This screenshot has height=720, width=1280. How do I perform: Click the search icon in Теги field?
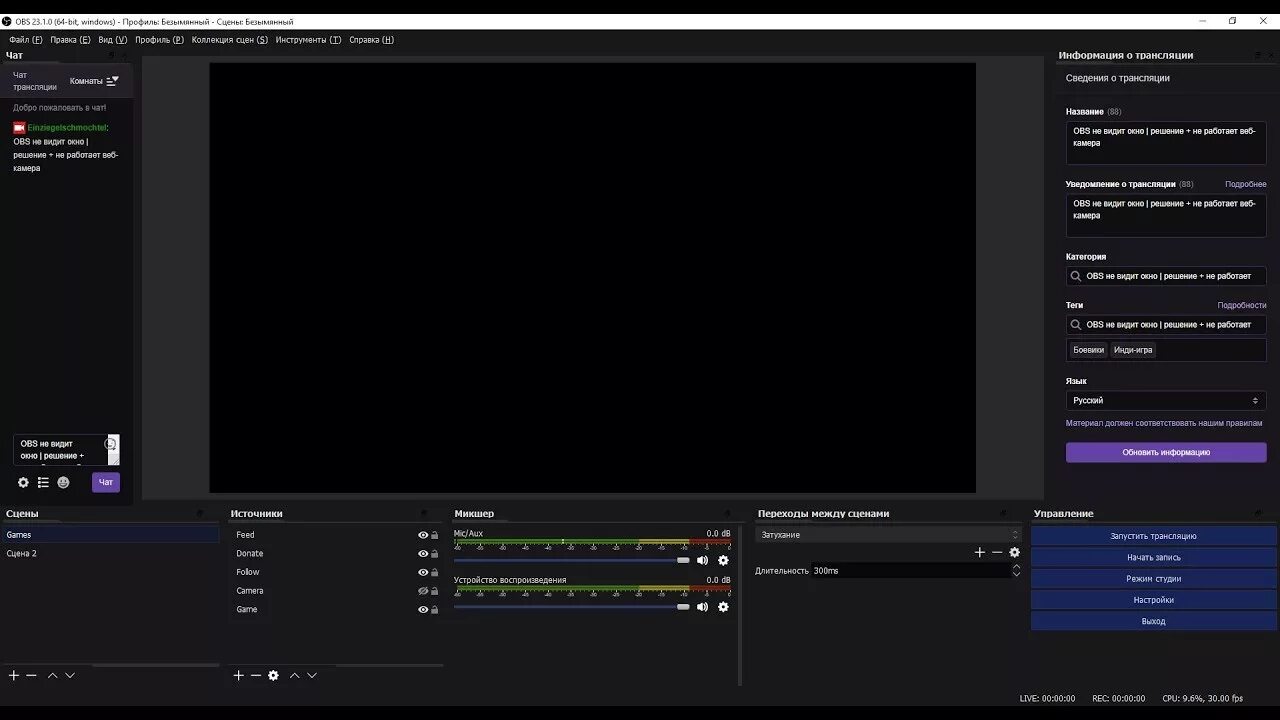pyautogui.click(x=1076, y=324)
